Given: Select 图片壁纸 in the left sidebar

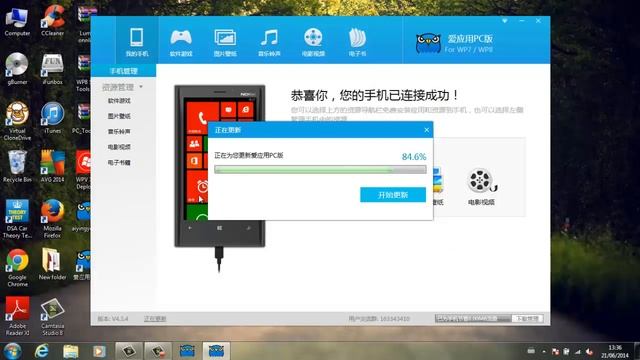Looking at the screenshot, I should click(x=119, y=116).
